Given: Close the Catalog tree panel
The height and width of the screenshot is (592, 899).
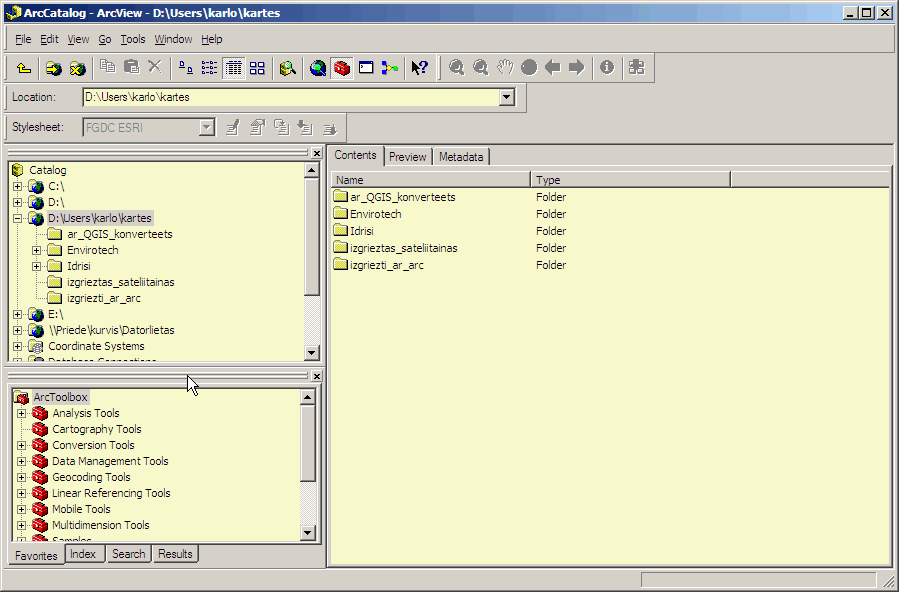Looking at the screenshot, I should coord(316,153).
